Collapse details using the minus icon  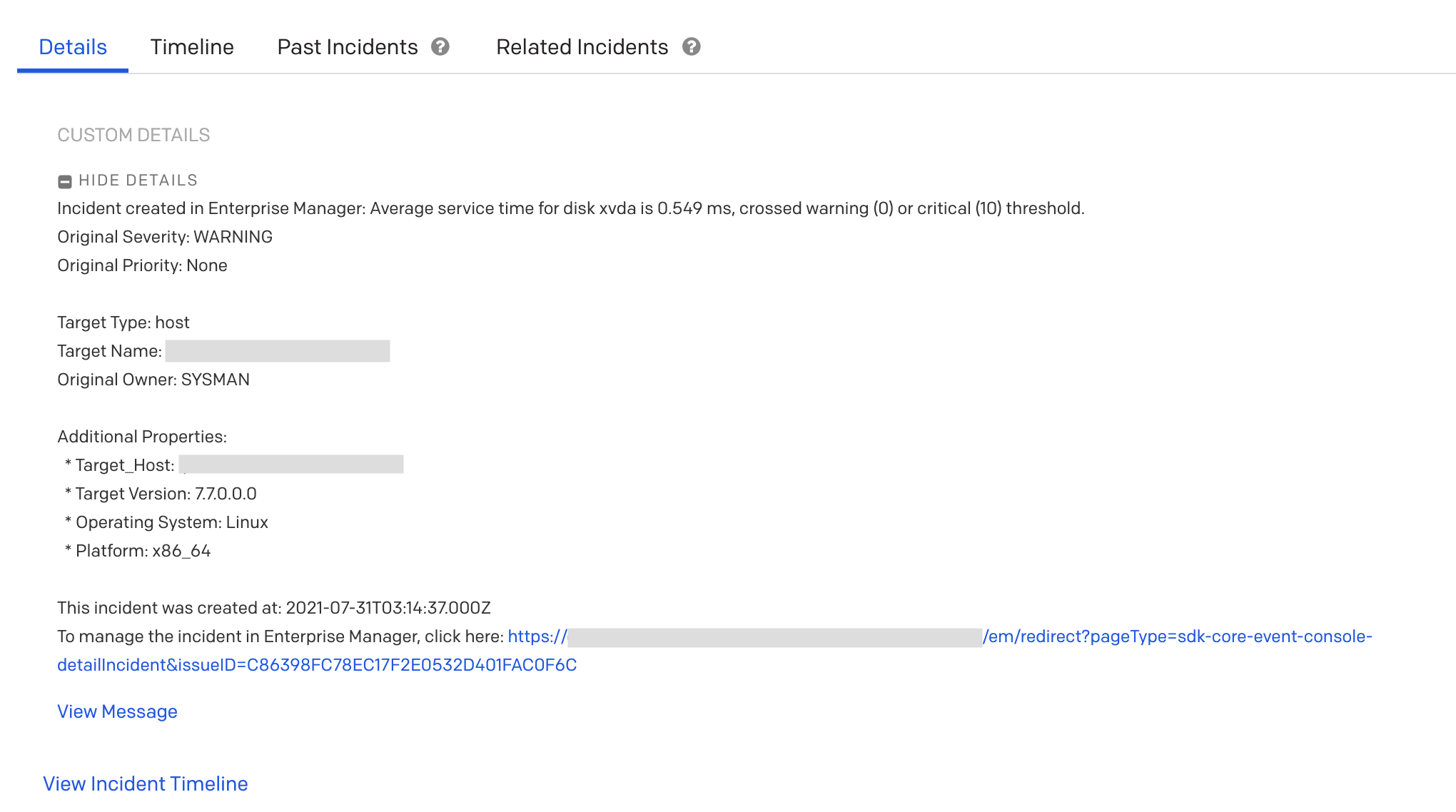pyautogui.click(x=65, y=181)
